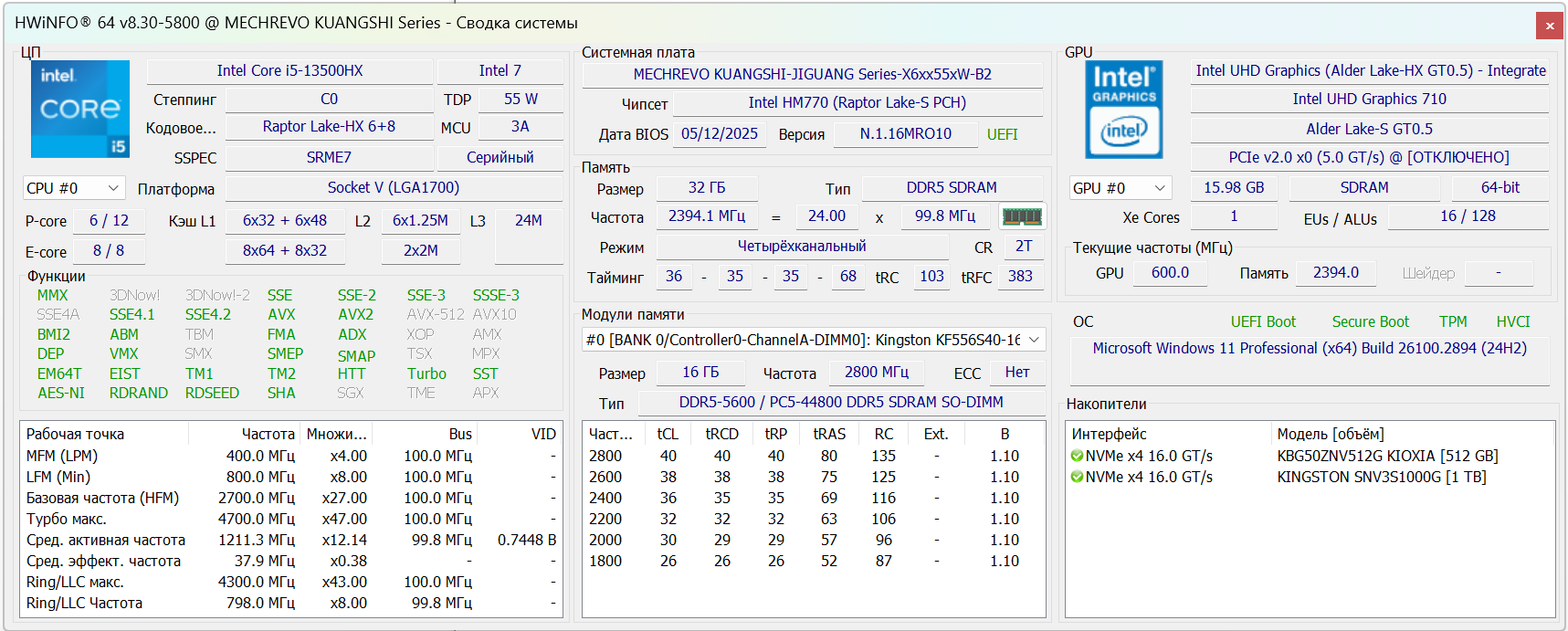This screenshot has width=1568, height=631.
Task: Click the Intel Graphics GPU logo
Action: [1123, 110]
